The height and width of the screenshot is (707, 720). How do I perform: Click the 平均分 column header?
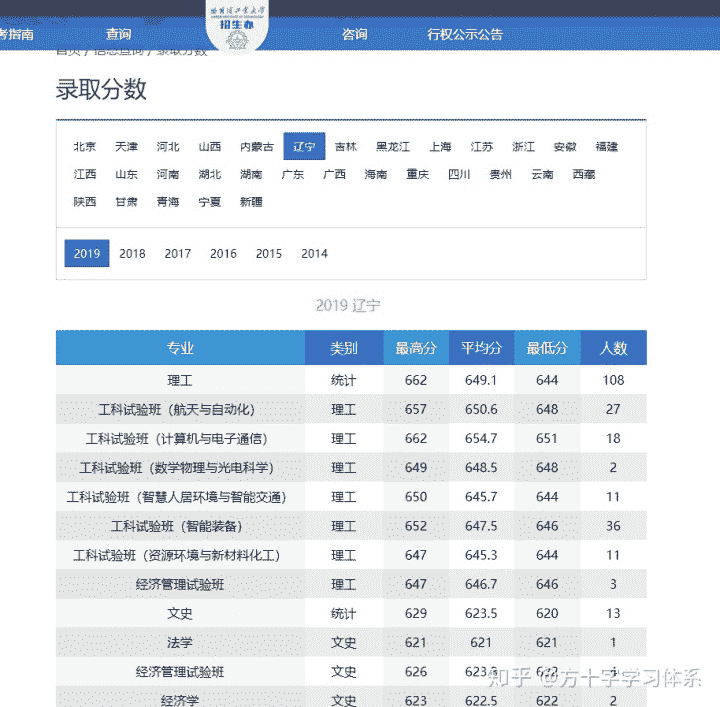481,348
